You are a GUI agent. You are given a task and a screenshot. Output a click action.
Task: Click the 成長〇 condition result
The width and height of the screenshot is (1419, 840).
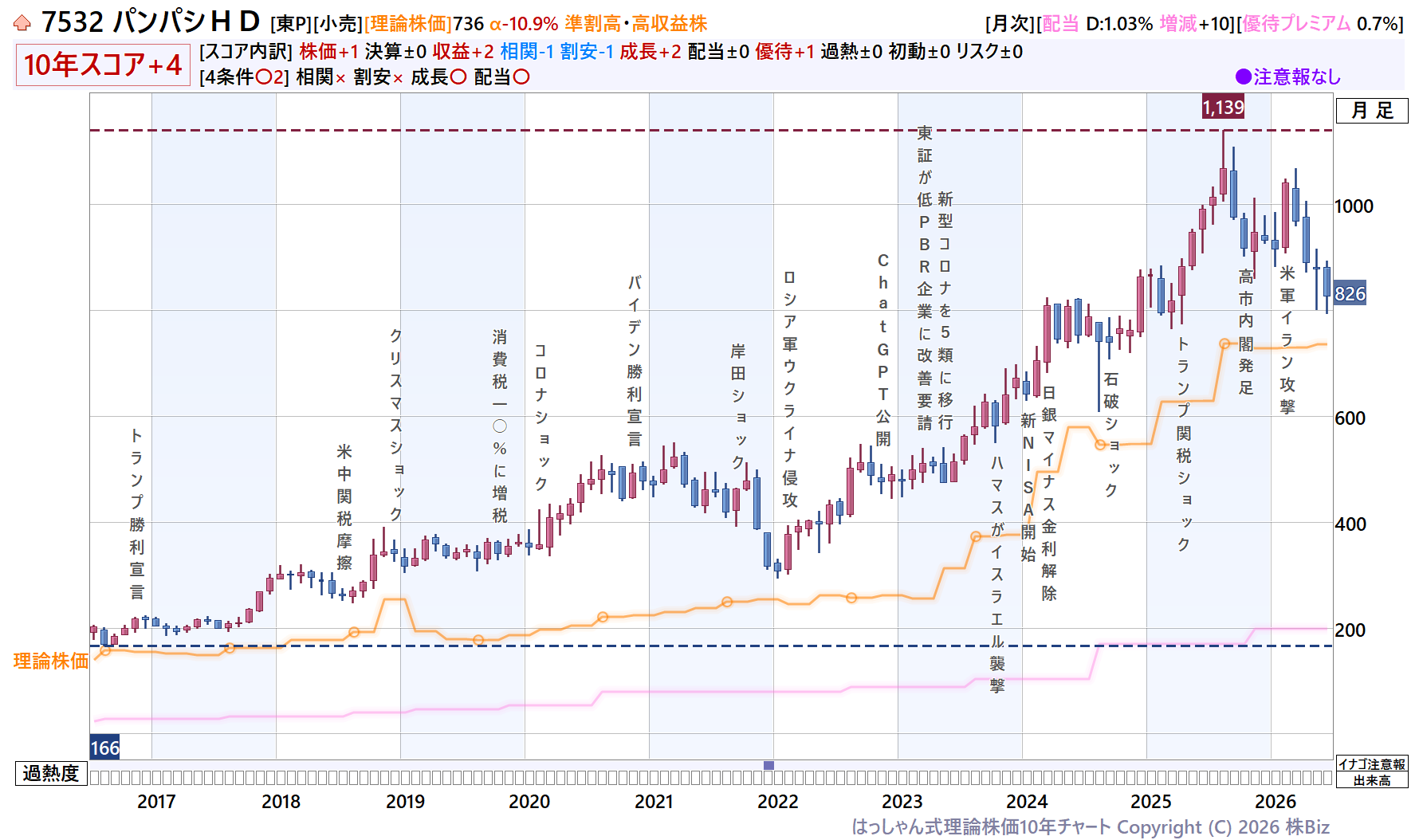[438, 77]
